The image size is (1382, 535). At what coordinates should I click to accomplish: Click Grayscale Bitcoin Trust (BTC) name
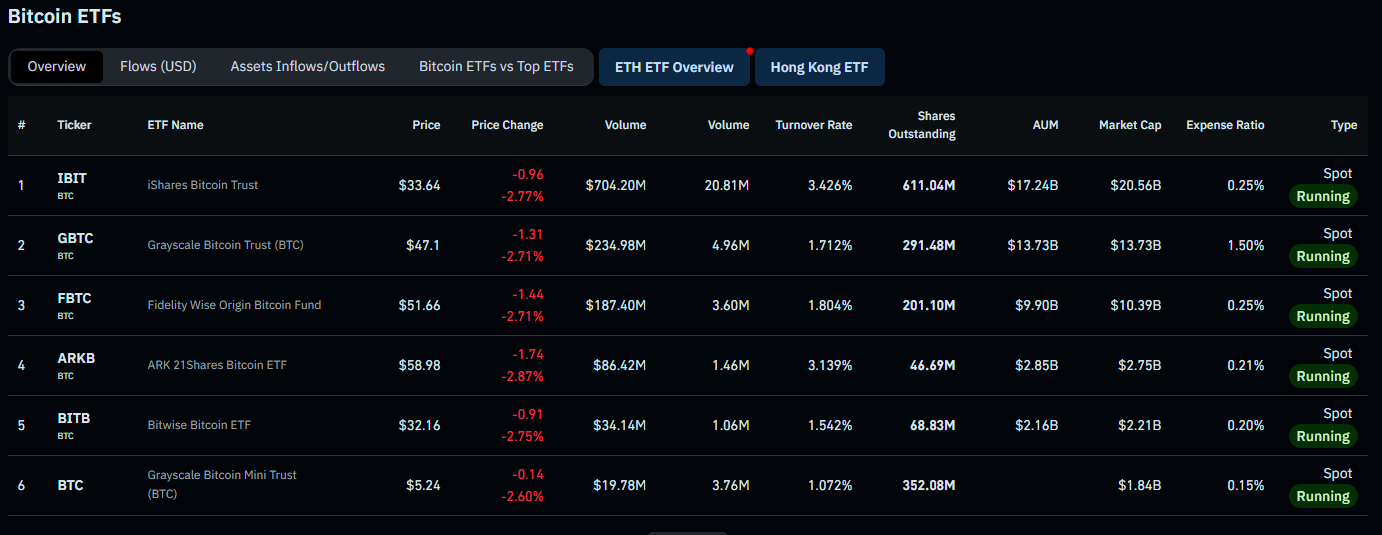coord(225,245)
